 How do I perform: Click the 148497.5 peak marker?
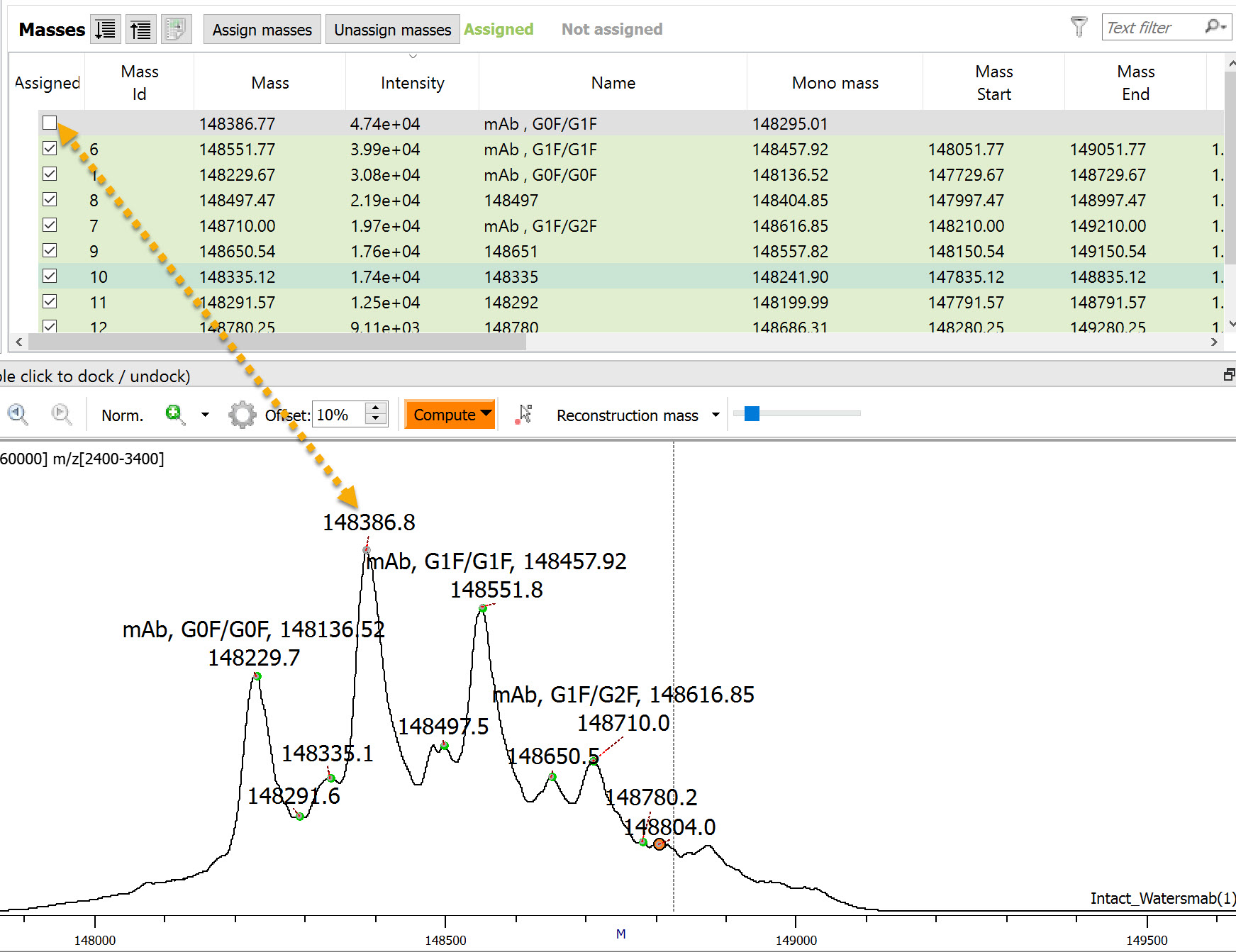(x=445, y=745)
